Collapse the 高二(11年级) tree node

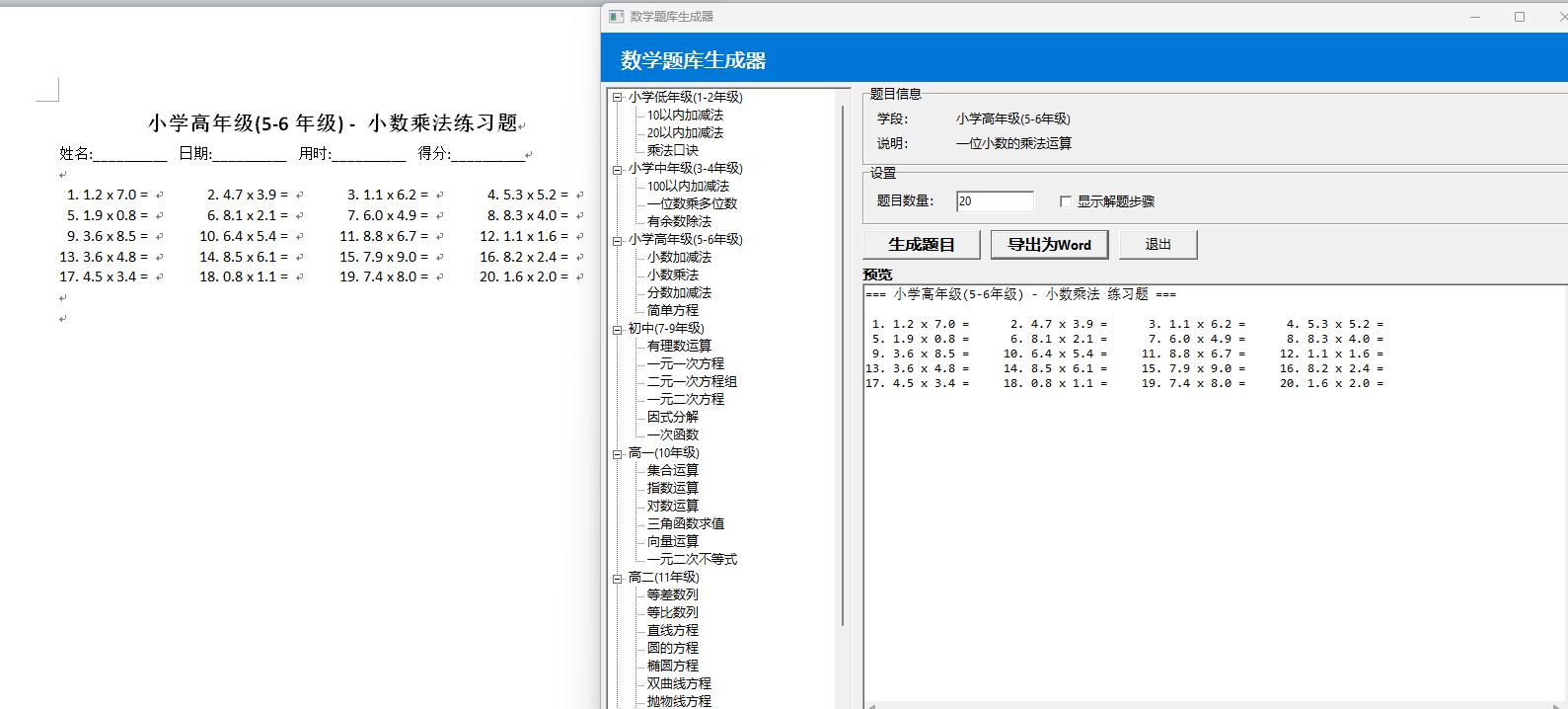618,578
